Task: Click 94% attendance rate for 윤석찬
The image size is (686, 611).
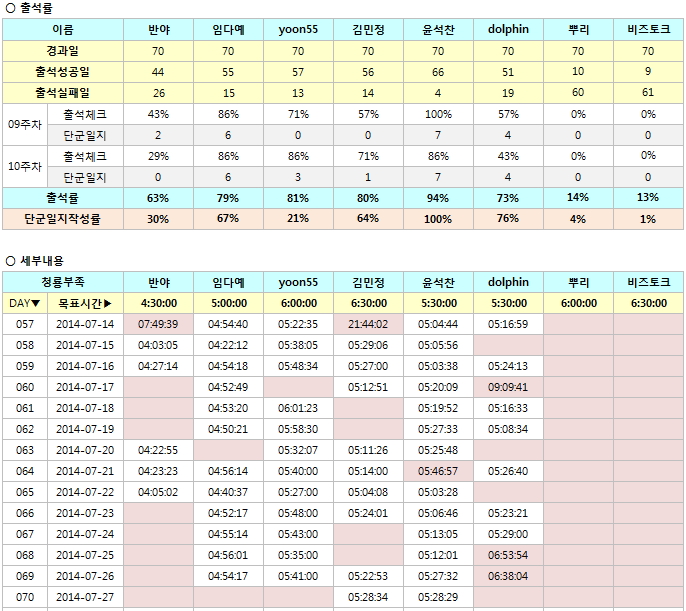Action: 438,198
